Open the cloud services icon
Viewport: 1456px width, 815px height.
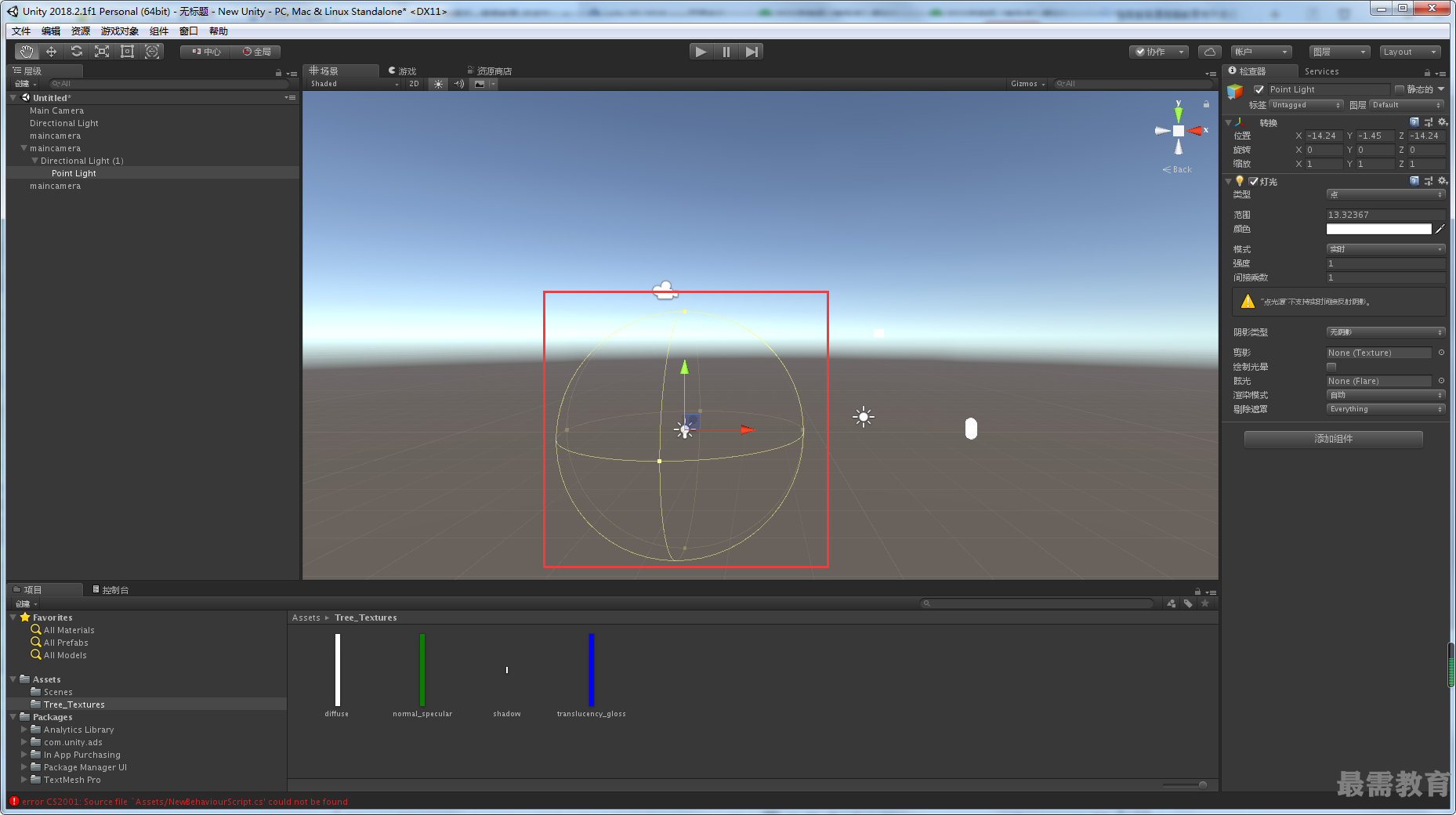pos(1210,52)
